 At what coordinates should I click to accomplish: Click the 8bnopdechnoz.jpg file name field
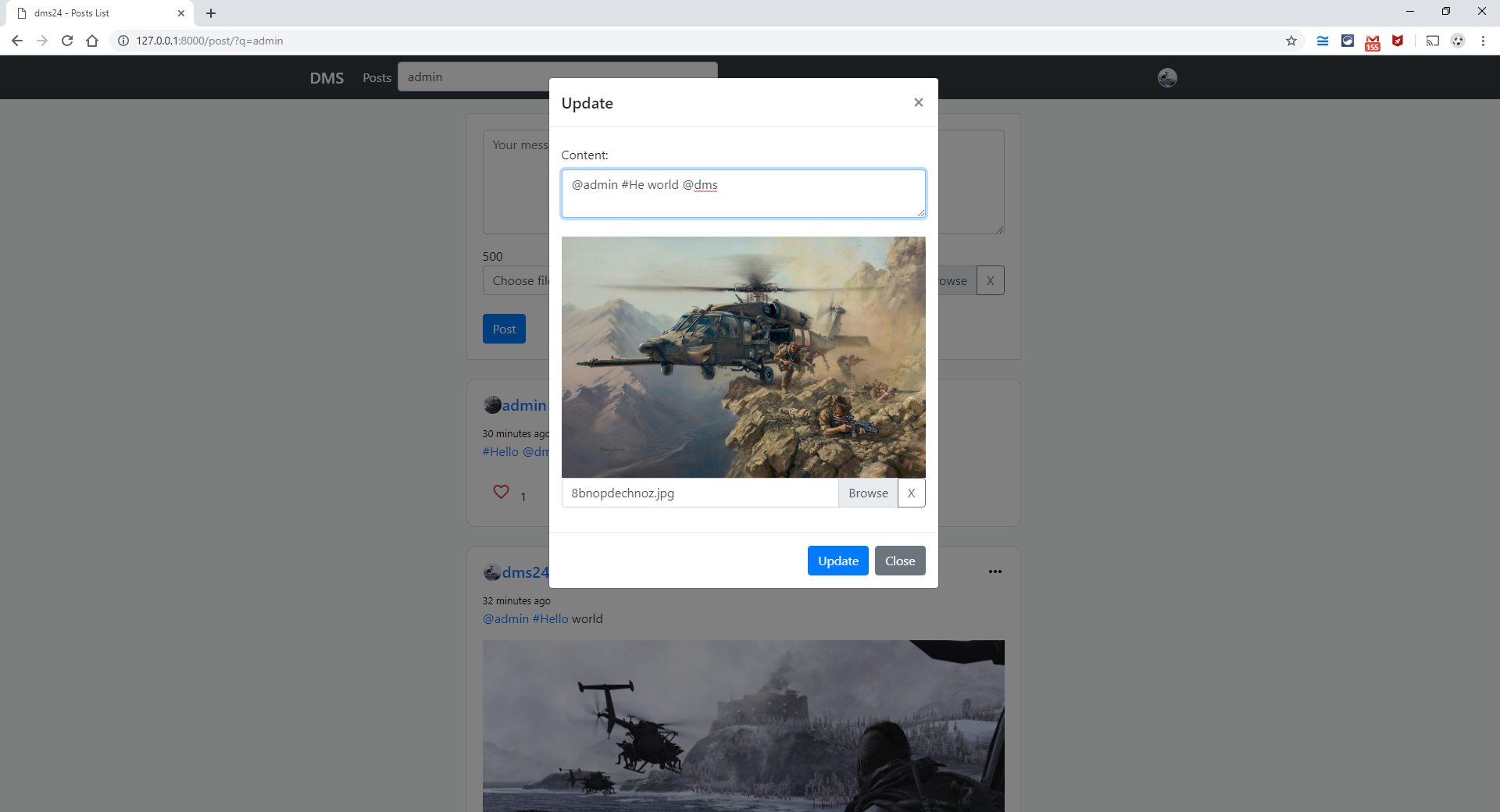700,493
